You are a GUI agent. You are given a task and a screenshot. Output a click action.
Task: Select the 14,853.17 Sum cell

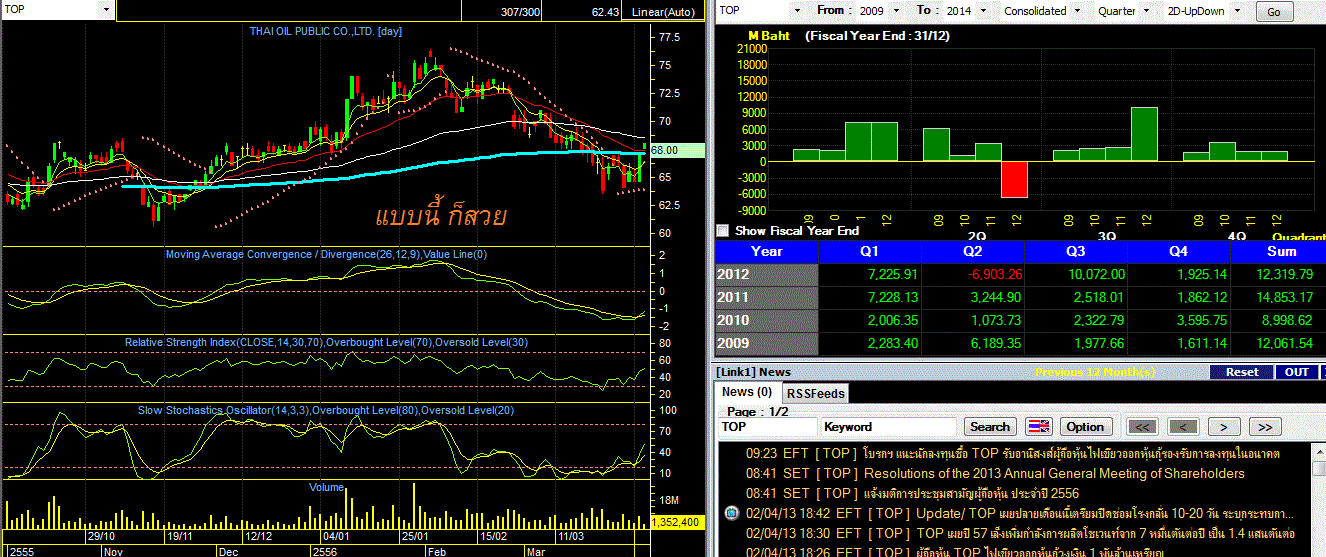[x=1278, y=297]
